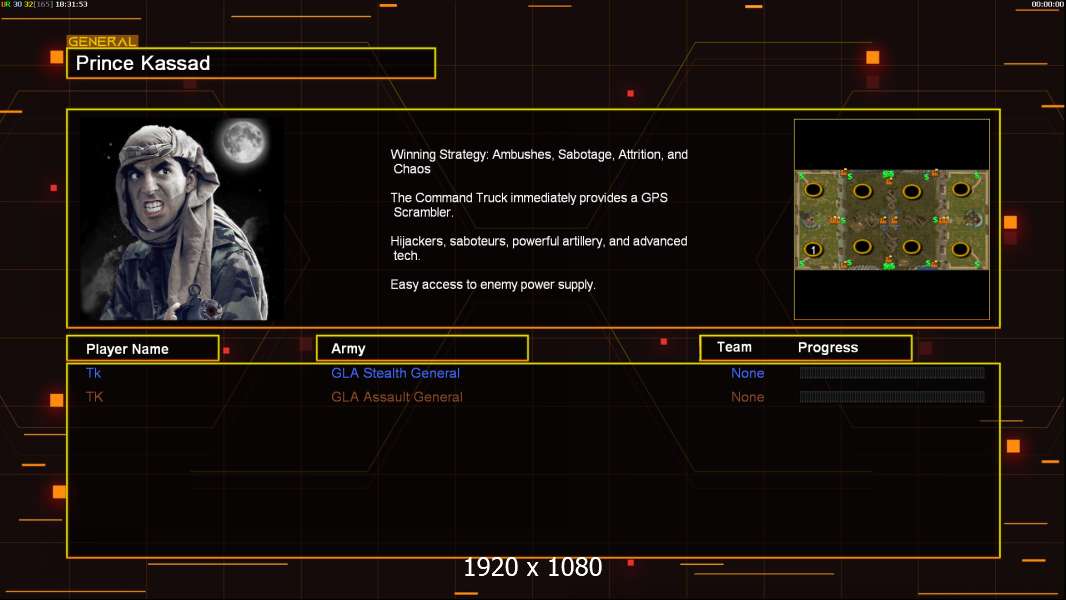Click the orange None team value

[747, 397]
